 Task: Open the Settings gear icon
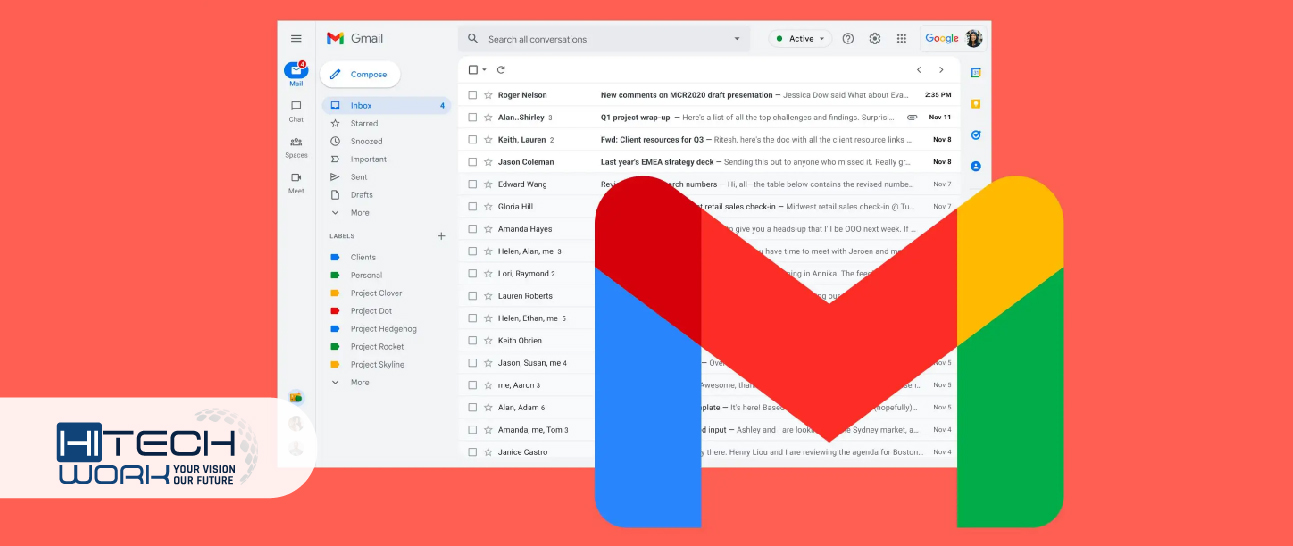pyautogui.click(x=875, y=39)
